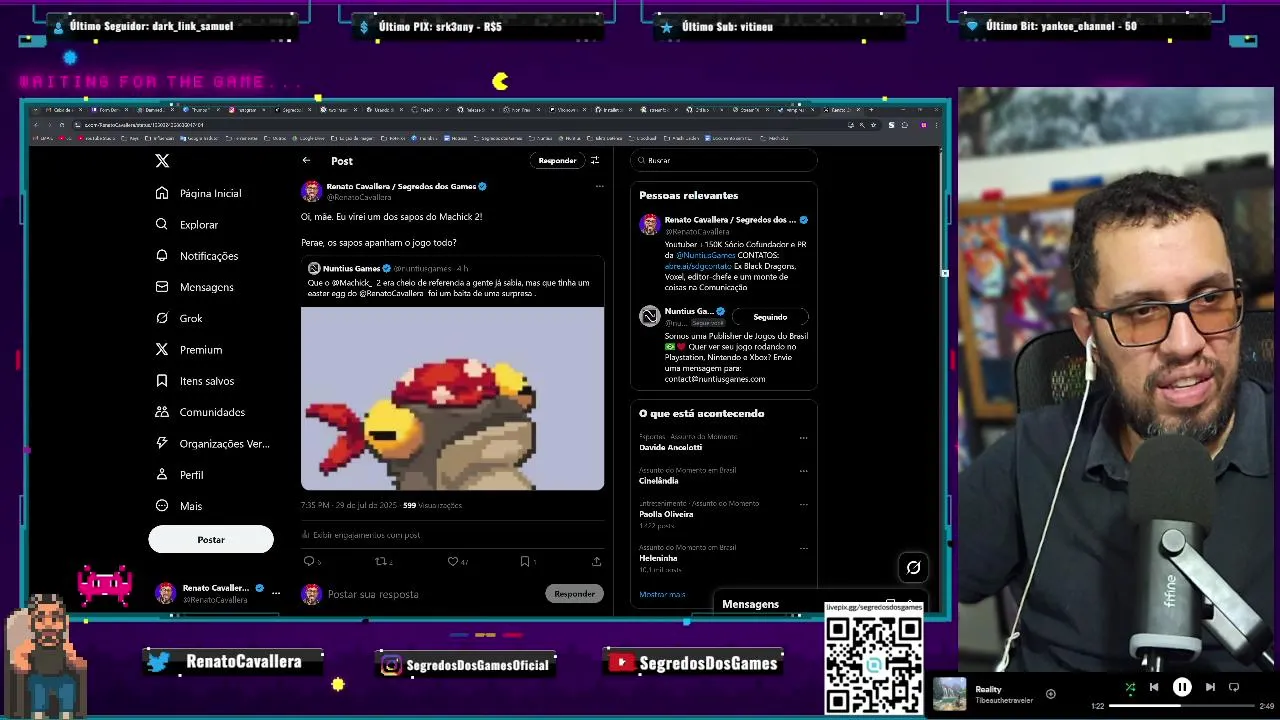The height and width of the screenshot is (720, 1280).
Task: Click the grey Responder reply button
Action: coord(575,594)
